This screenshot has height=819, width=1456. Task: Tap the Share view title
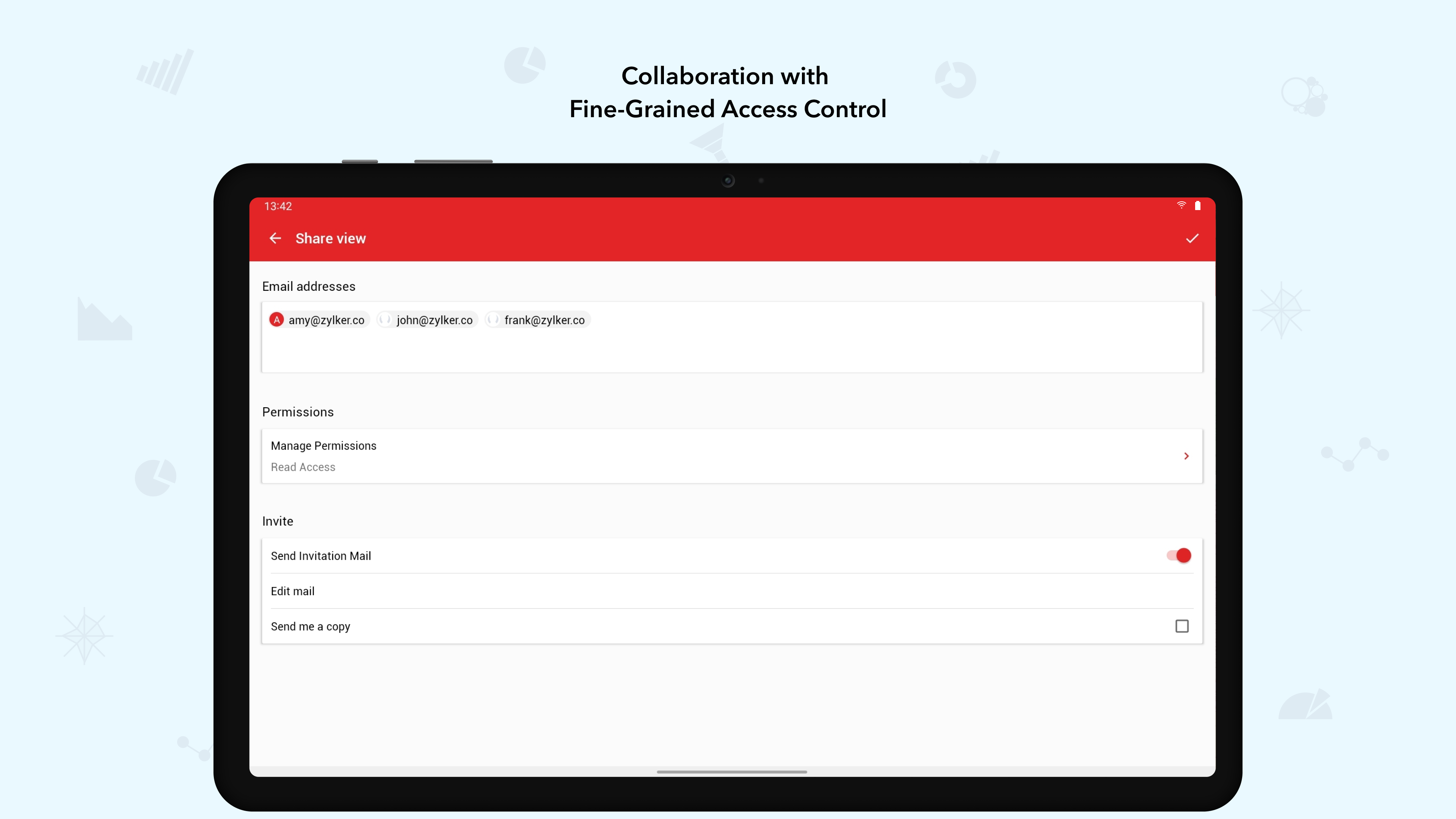(x=331, y=238)
